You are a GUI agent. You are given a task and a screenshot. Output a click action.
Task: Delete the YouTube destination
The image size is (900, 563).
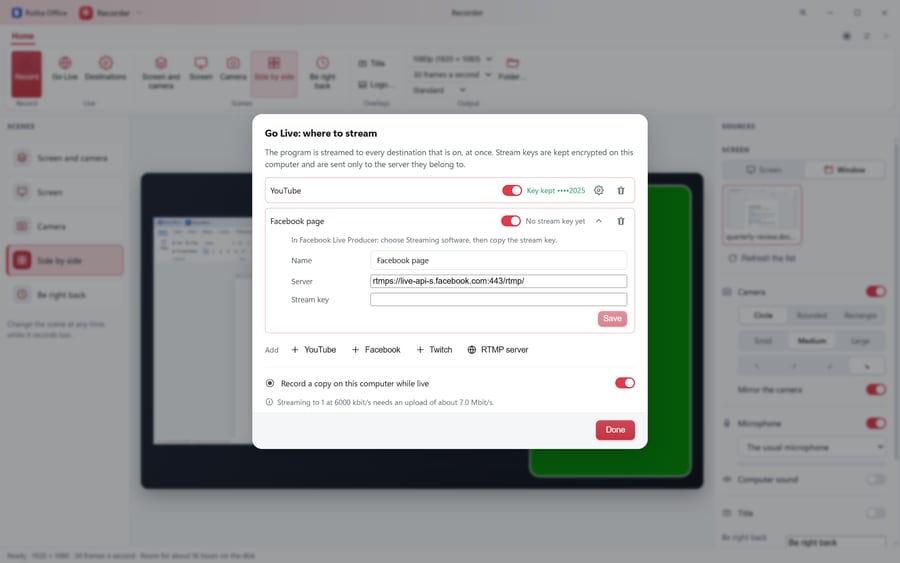620,191
